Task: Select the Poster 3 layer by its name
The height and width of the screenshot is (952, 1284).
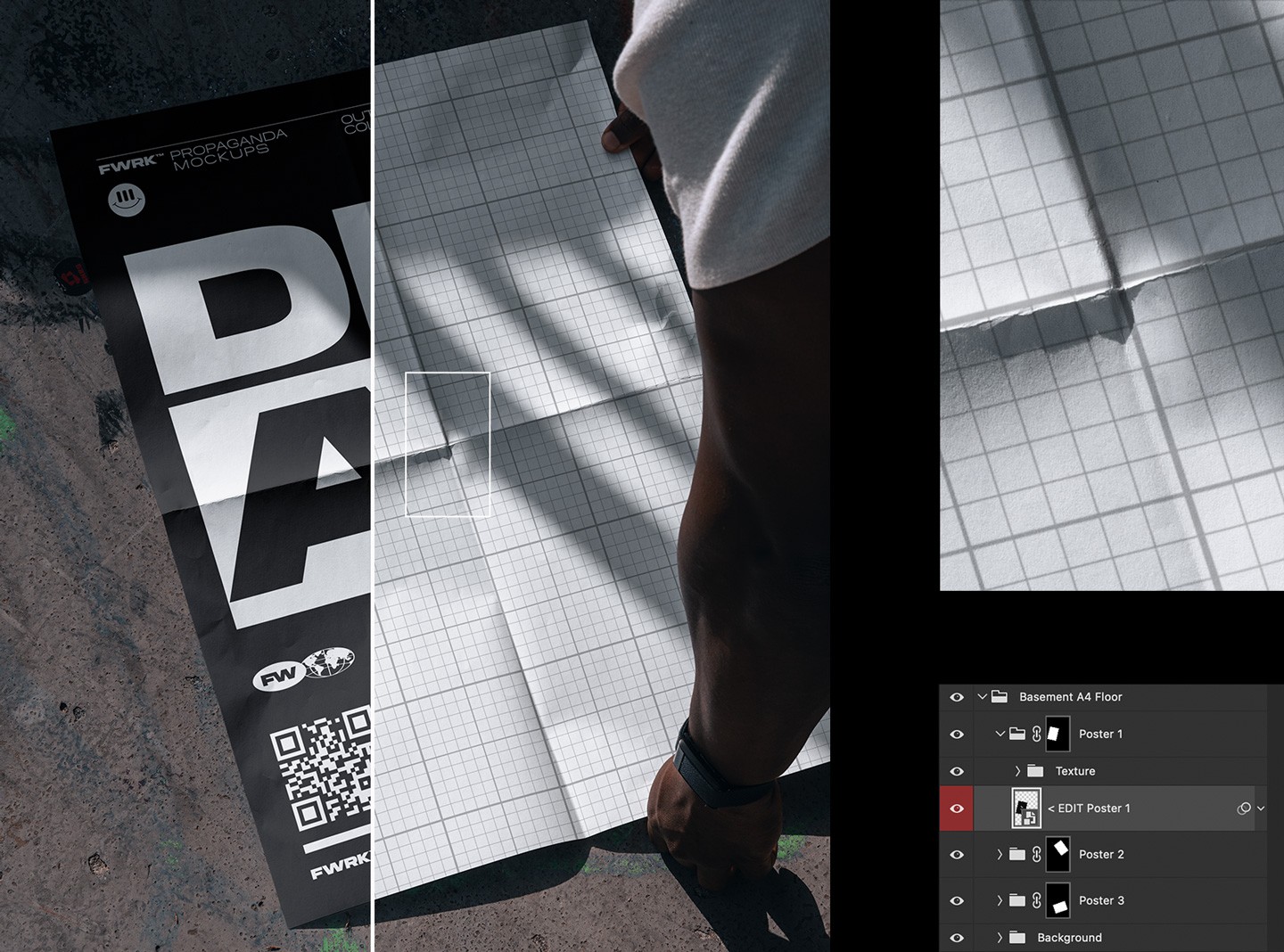Action: coord(1102,900)
